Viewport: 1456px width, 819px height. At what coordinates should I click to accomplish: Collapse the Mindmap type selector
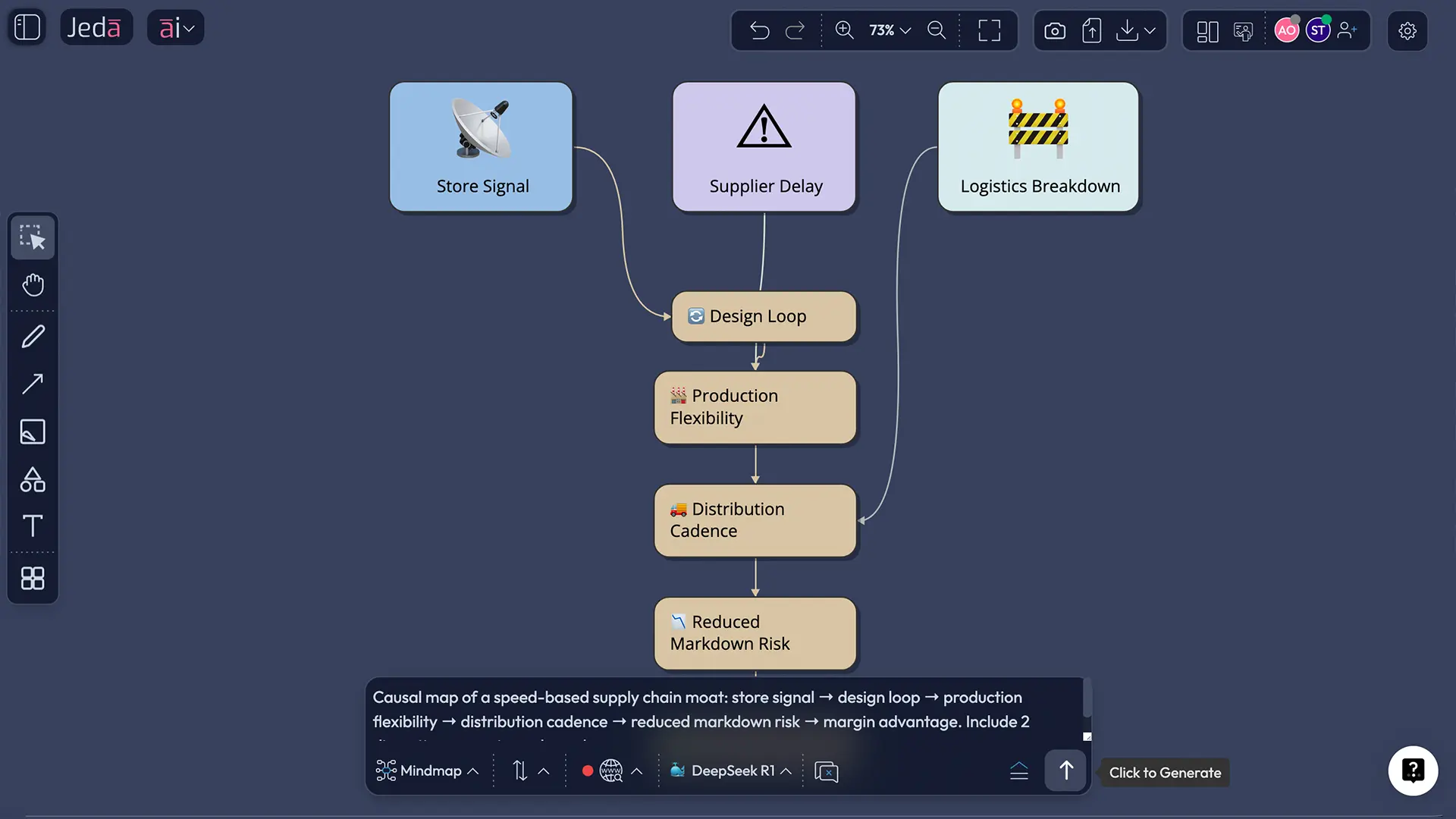pos(473,770)
